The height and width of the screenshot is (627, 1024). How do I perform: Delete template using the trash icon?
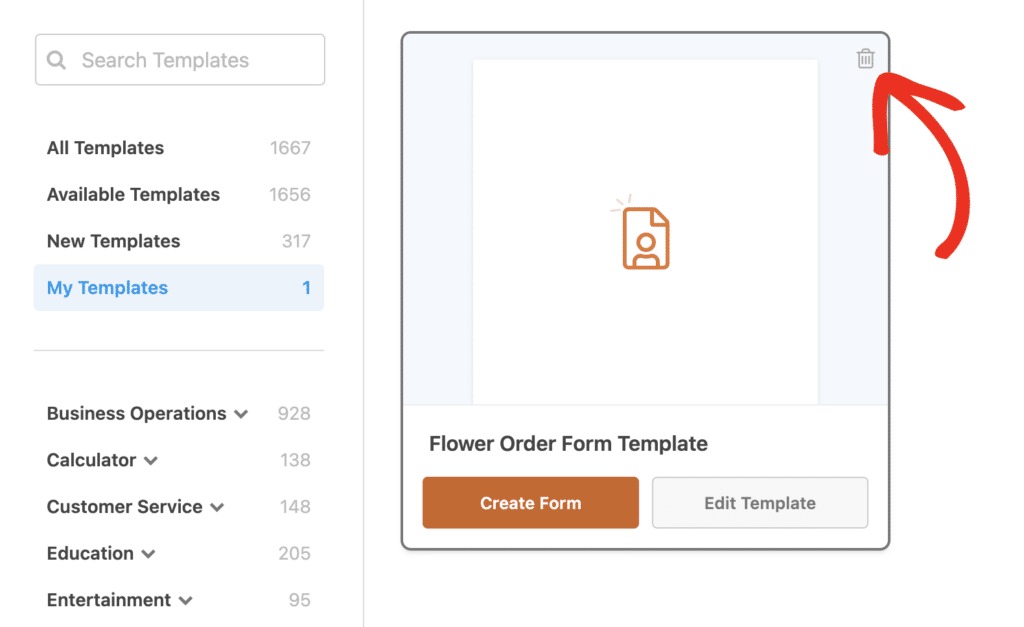click(865, 59)
